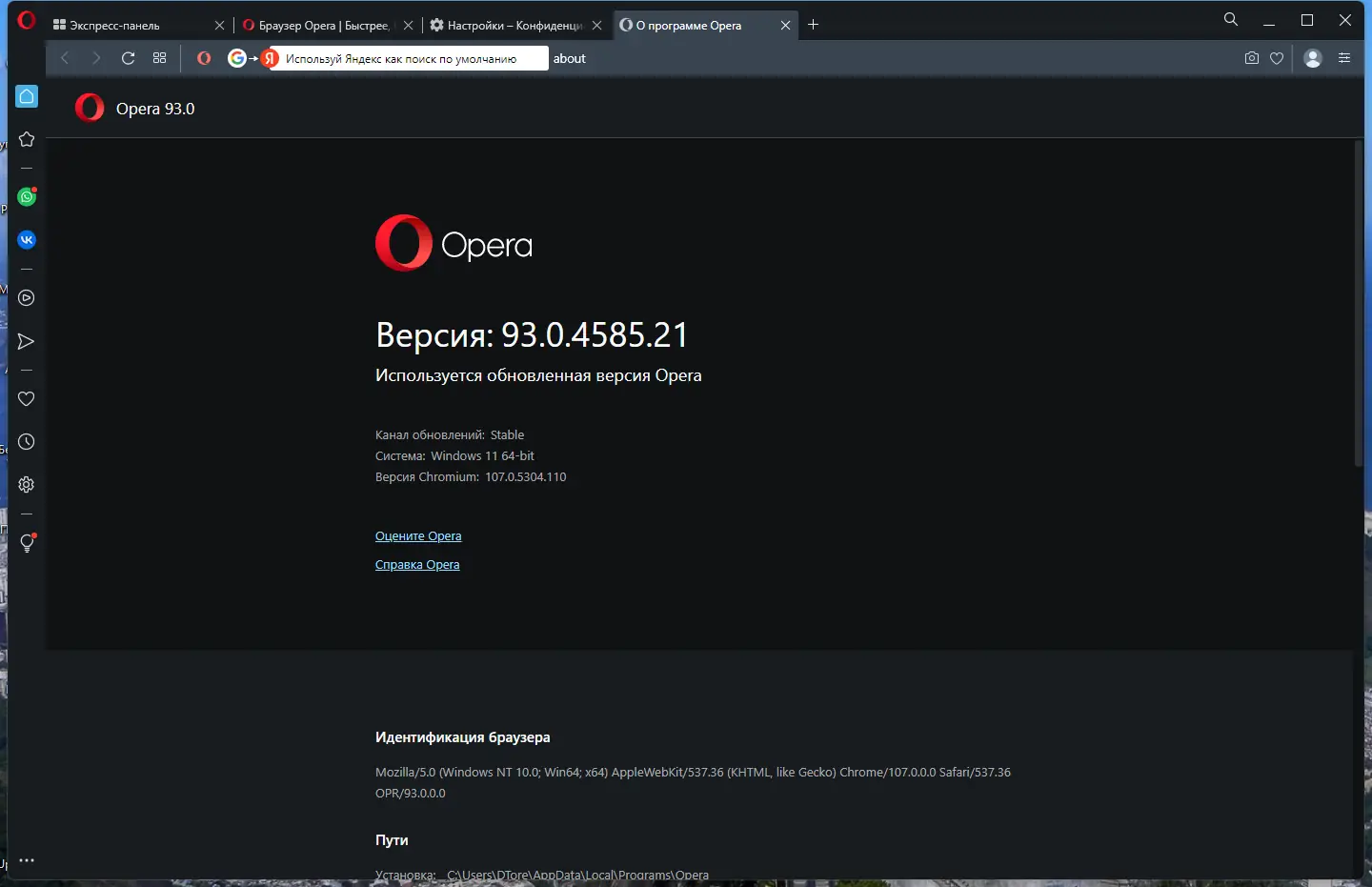Open the Справка Opera link
The height and width of the screenshot is (887, 1372).
click(x=417, y=565)
